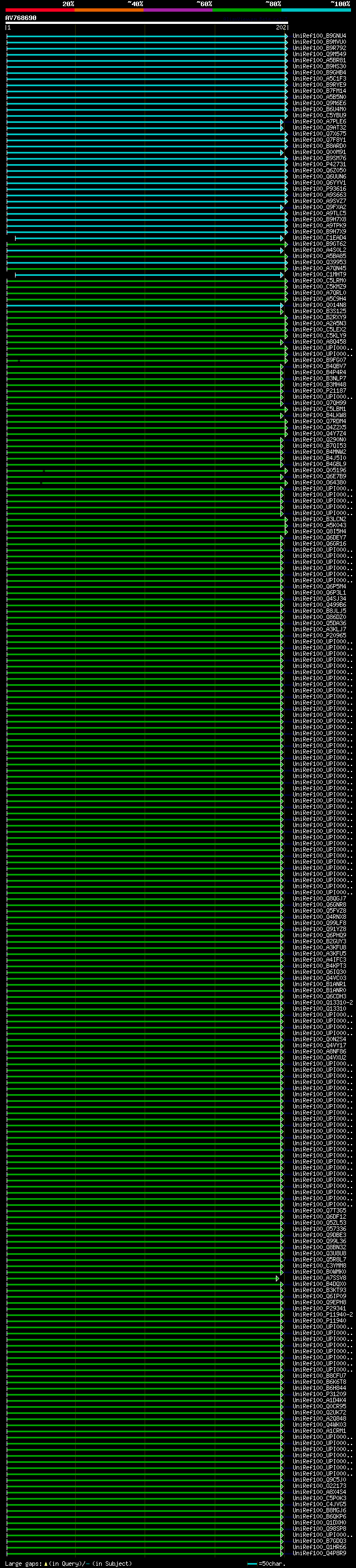Select label UniRef100_Q05196
Viewport: 356px width, 1568px height.
[319, 471]
